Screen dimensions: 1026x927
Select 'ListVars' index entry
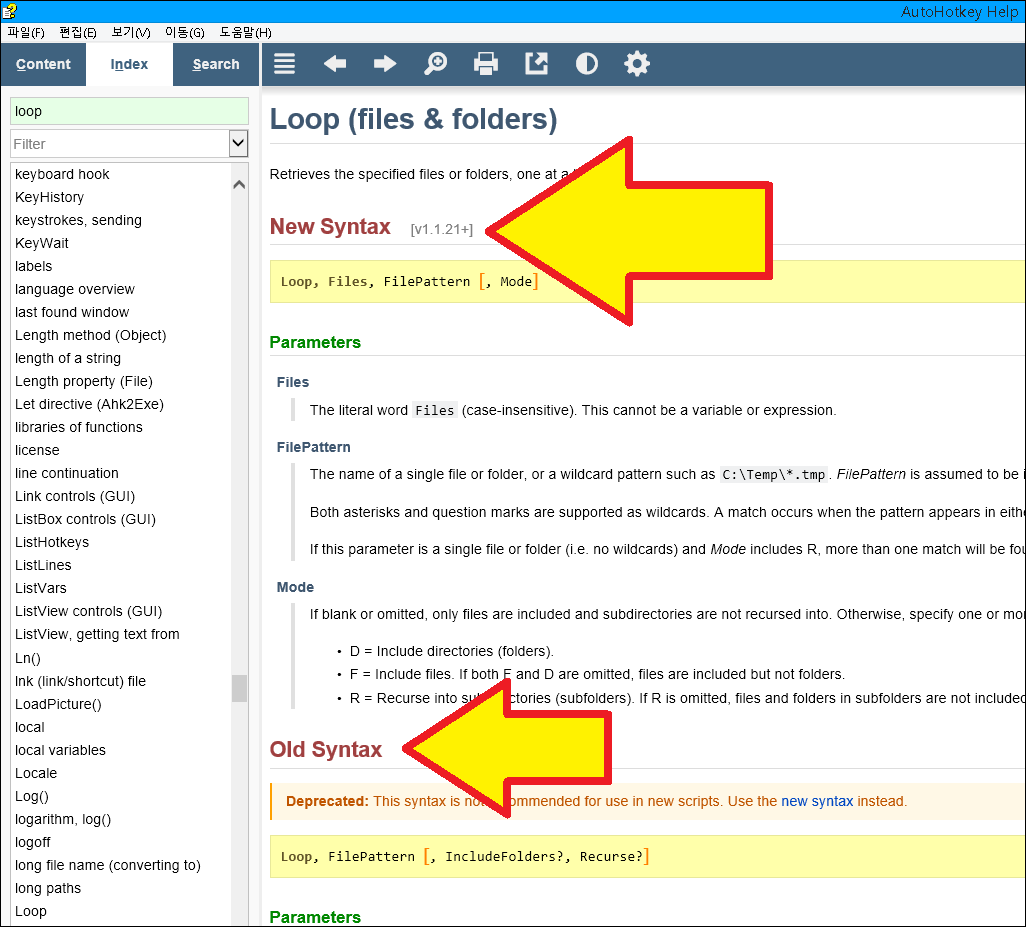coord(41,588)
